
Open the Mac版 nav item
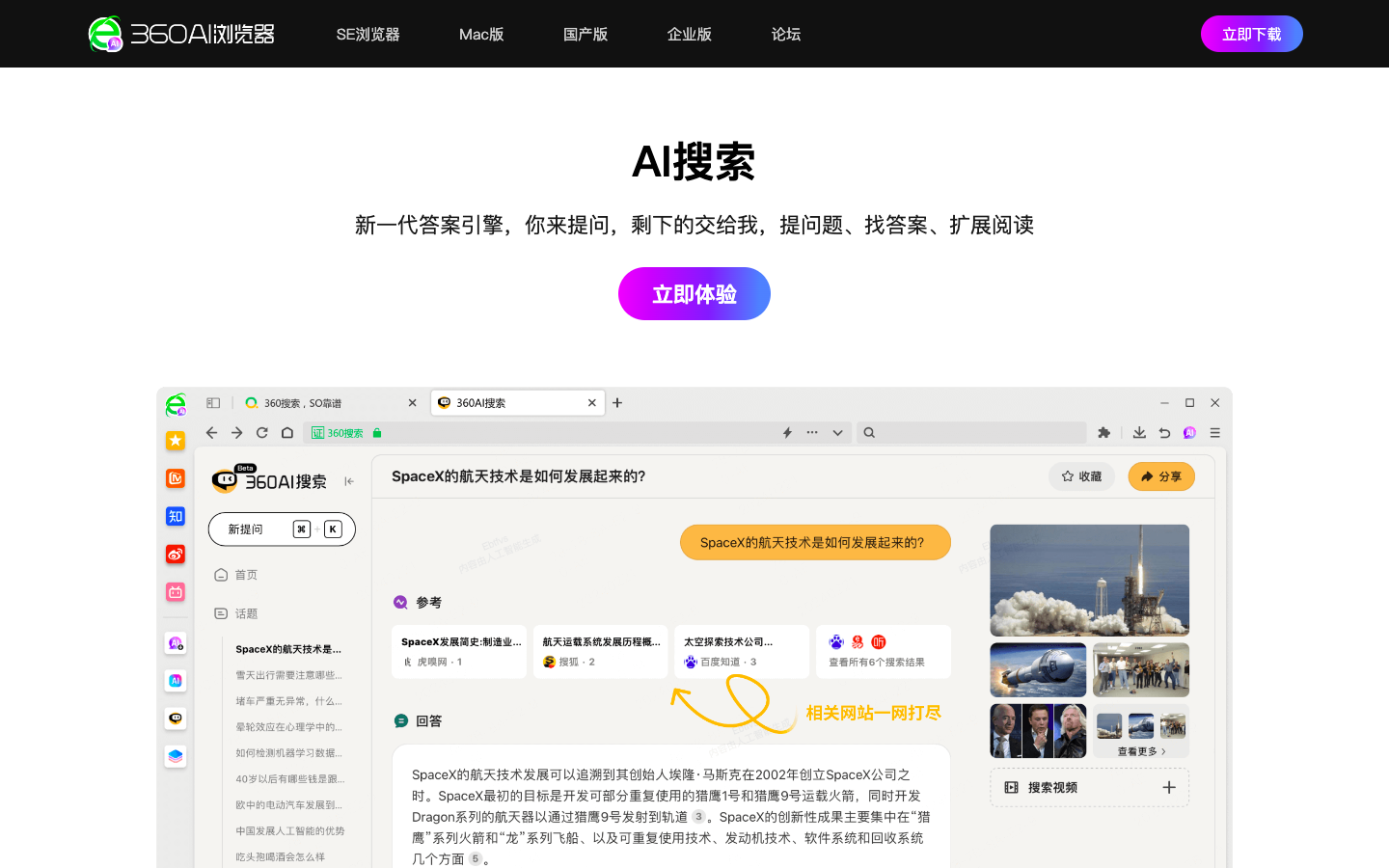(481, 35)
